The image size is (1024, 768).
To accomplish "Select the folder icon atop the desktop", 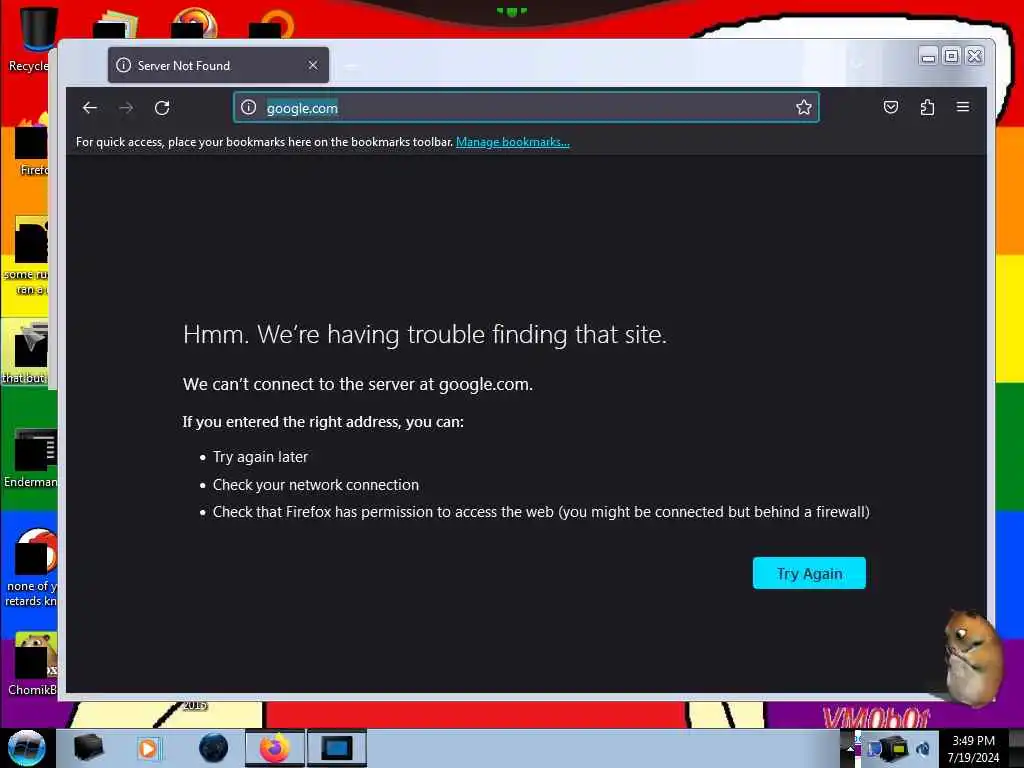I will click(115, 23).
